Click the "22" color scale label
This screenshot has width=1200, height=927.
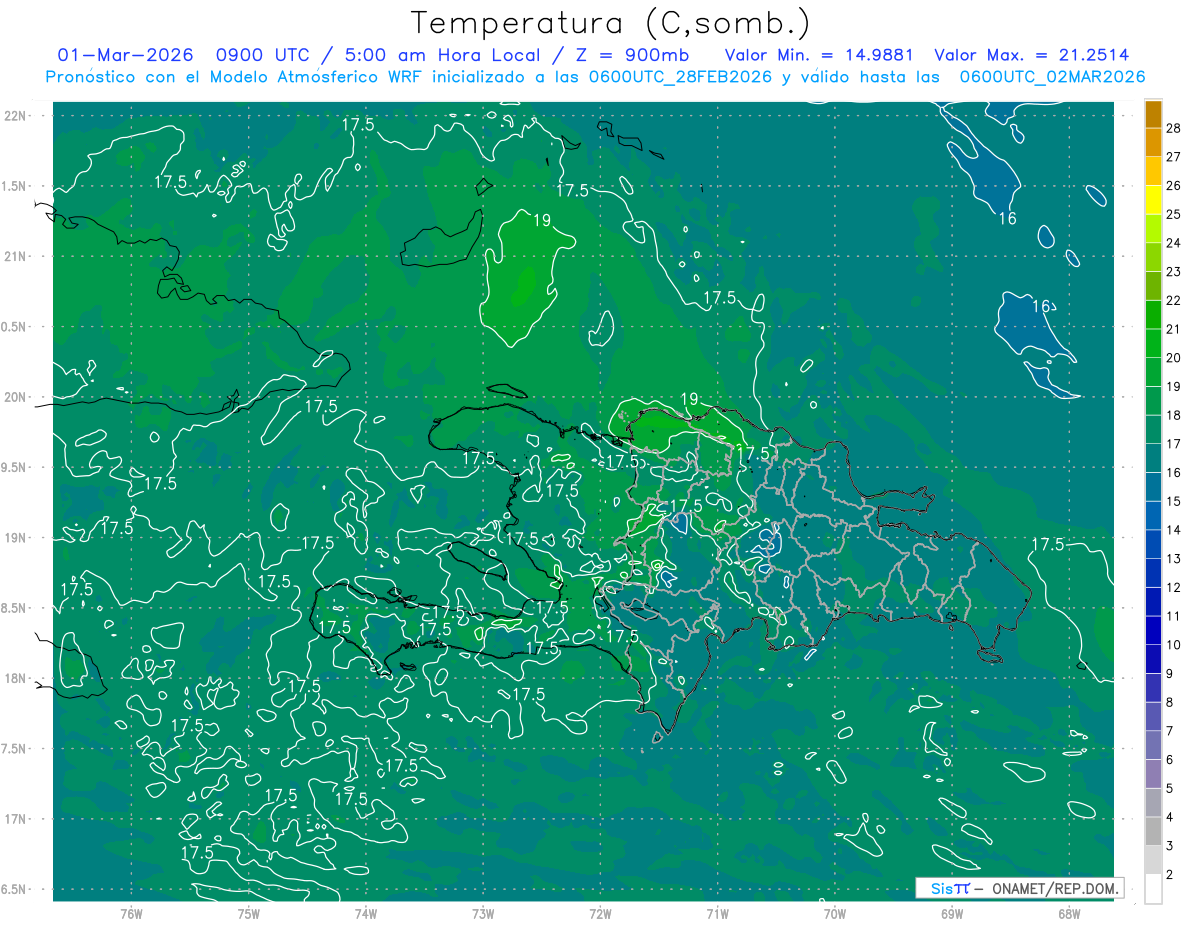tap(1174, 300)
